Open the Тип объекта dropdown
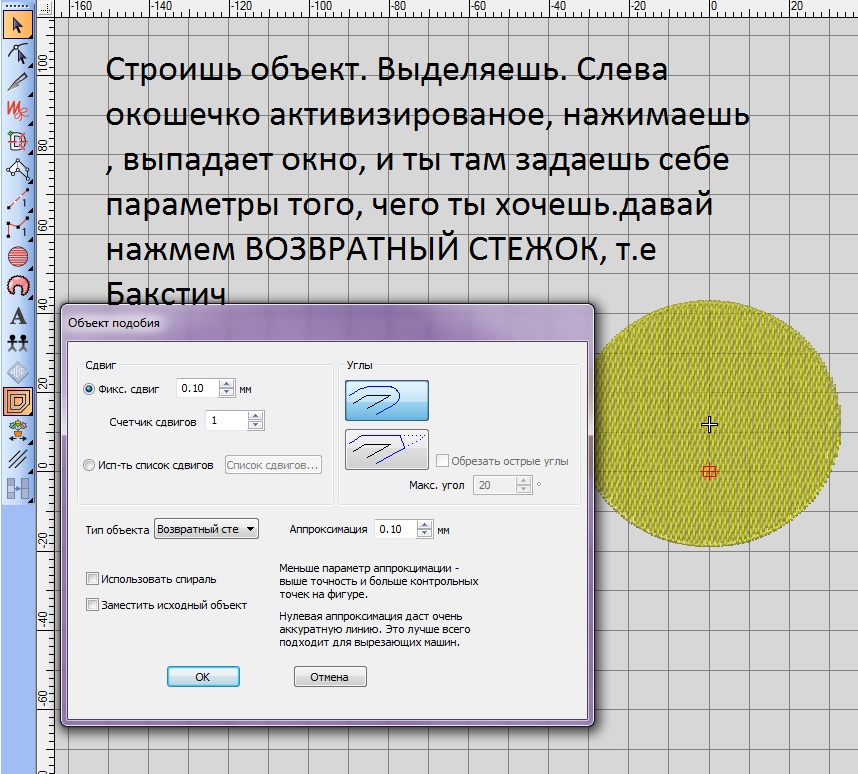 (207, 529)
